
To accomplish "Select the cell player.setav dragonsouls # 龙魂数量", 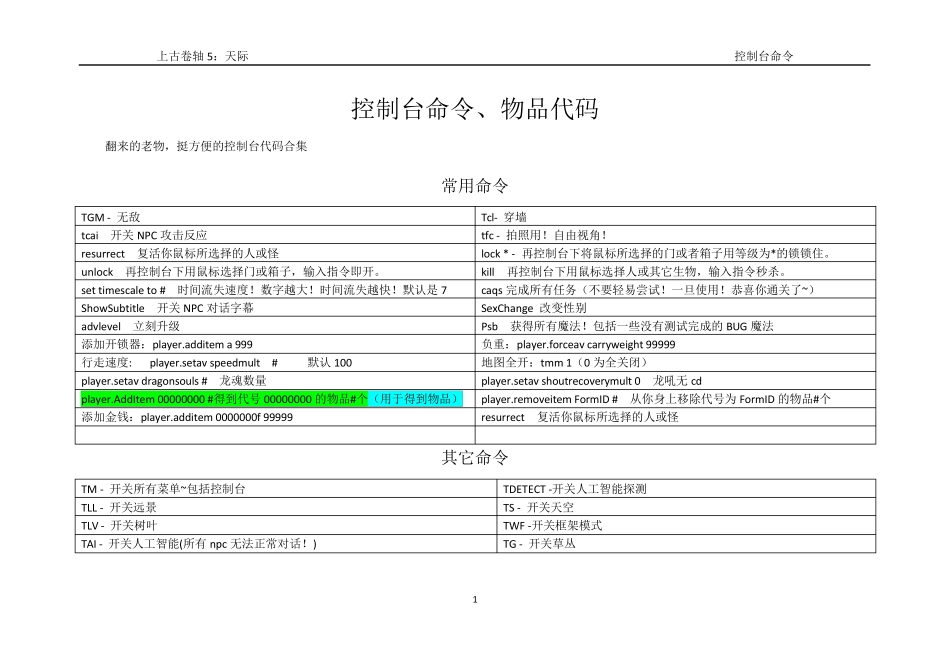I will point(275,380).
